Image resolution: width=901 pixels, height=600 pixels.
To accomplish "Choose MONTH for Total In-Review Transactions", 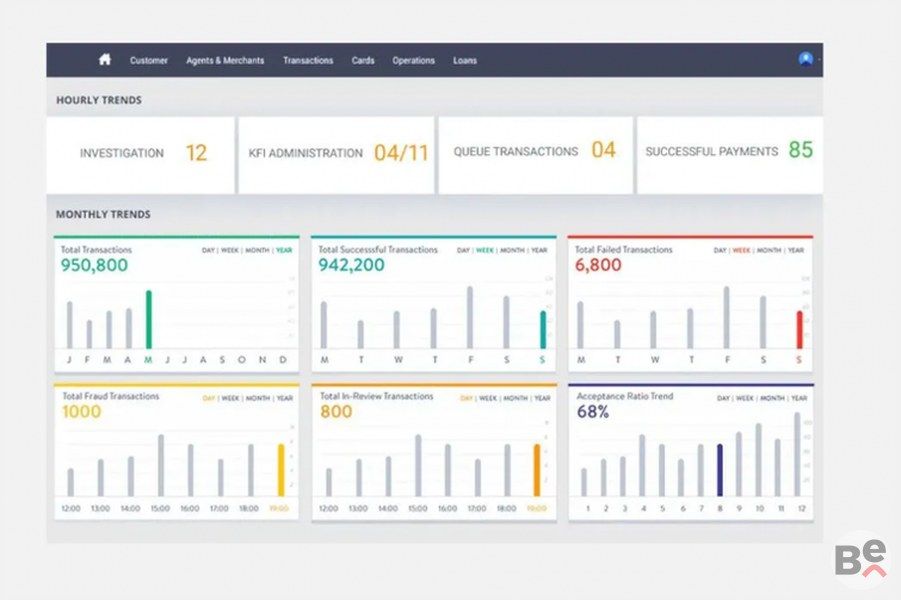I will [514, 398].
